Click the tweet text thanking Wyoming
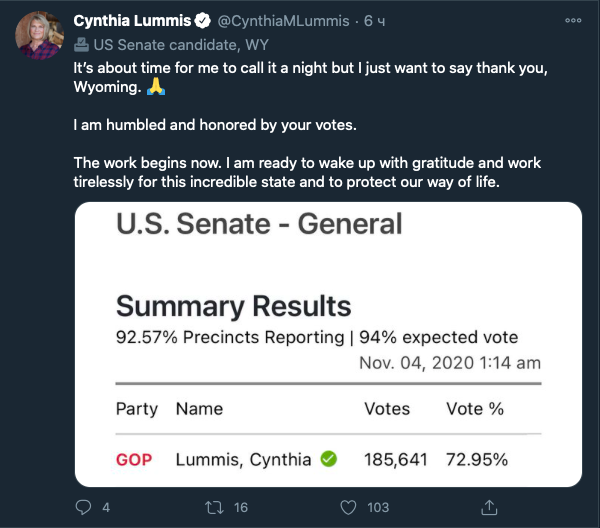Image resolution: width=600 pixels, height=528 pixels. 310,77
